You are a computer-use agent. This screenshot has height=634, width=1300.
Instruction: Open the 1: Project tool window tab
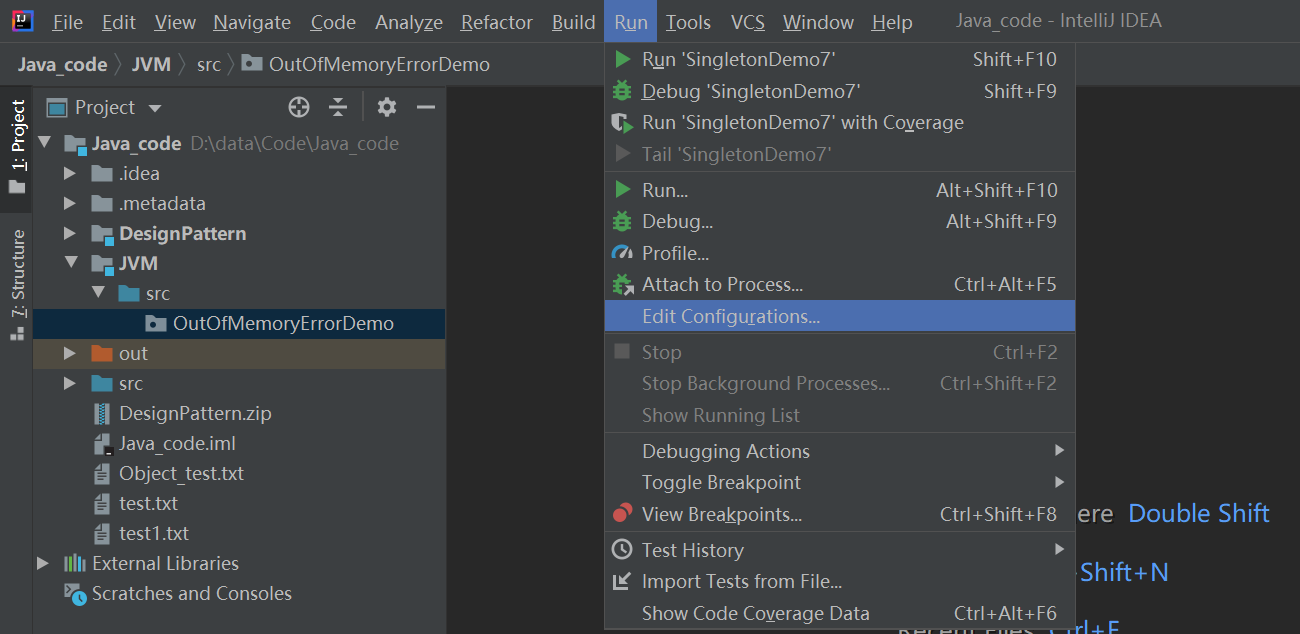pyautogui.click(x=17, y=149)
